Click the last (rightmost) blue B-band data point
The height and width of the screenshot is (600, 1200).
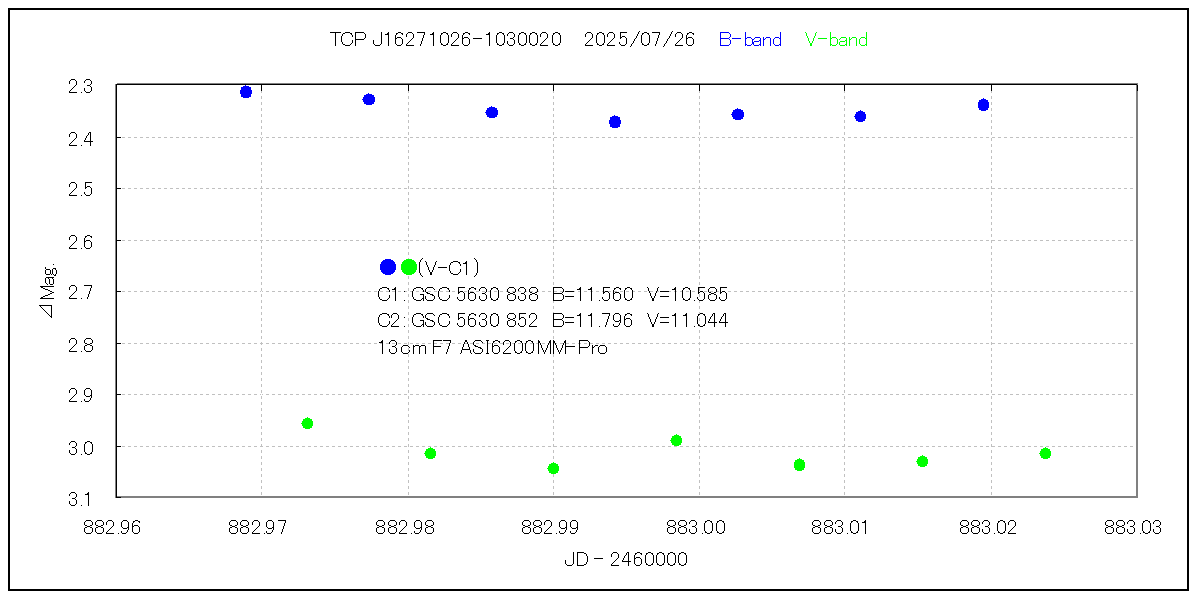983,105
